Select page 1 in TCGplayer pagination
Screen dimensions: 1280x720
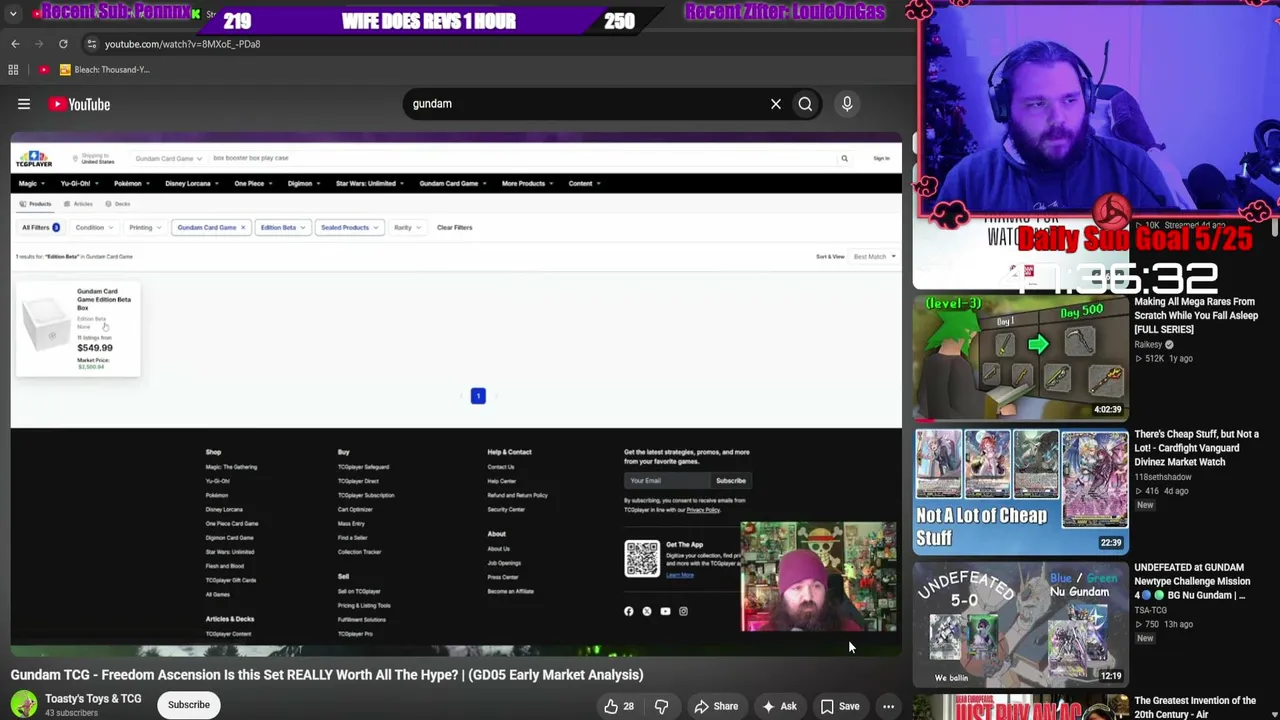478,396
